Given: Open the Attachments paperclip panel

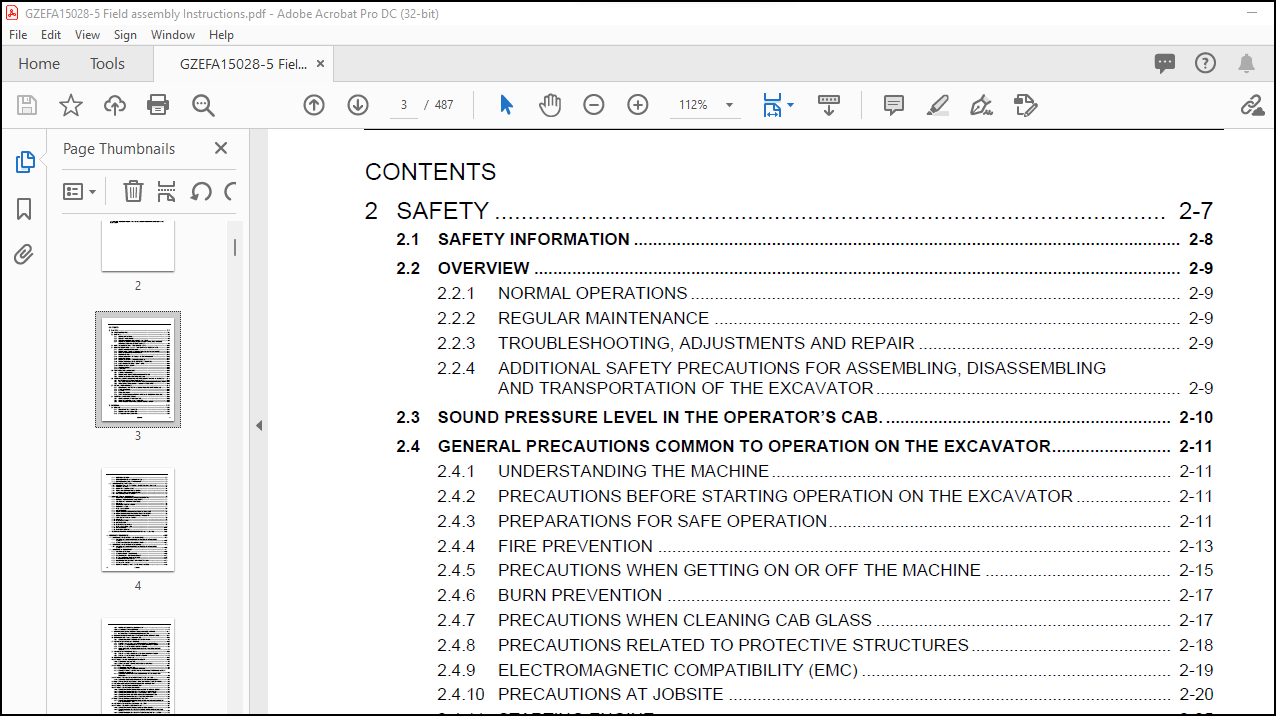Looking at the screenshot, I should pyautogui.click(x=25, y=255).
